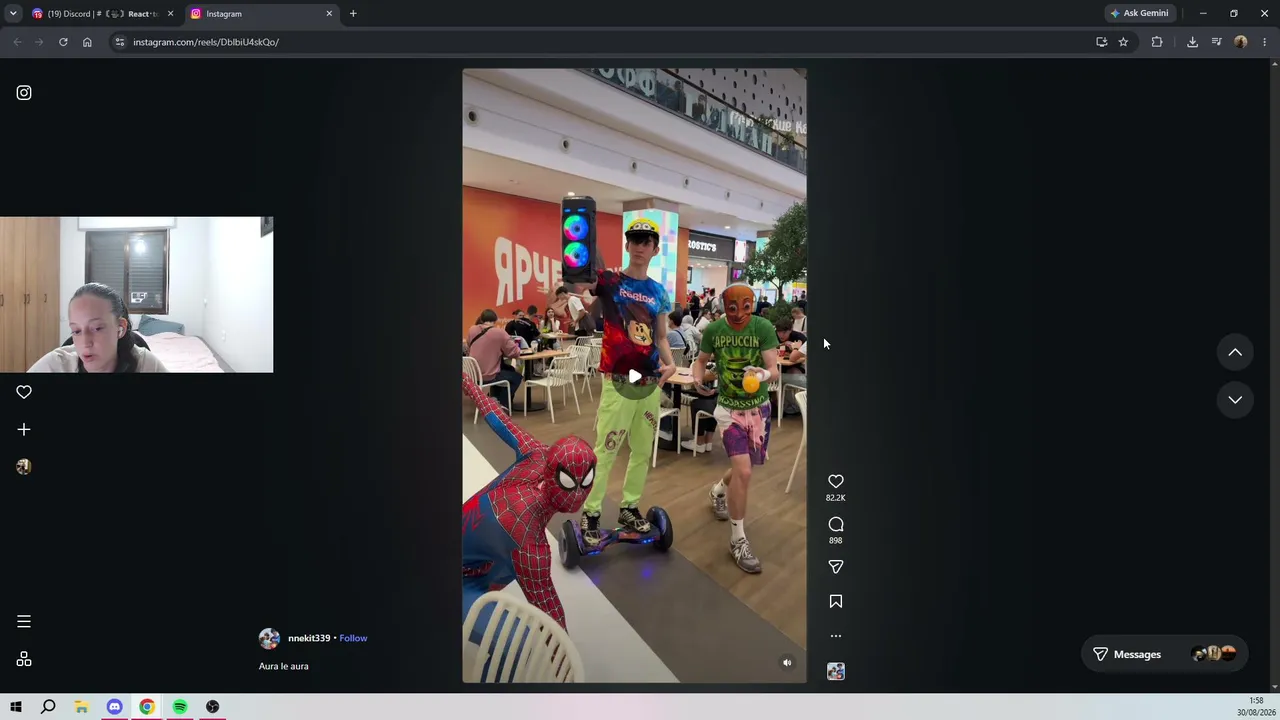Viewport: 1280px width, 720px height.
Task: Open profile avatar in Instagram sidebar
Action: [x=24, y=466]
